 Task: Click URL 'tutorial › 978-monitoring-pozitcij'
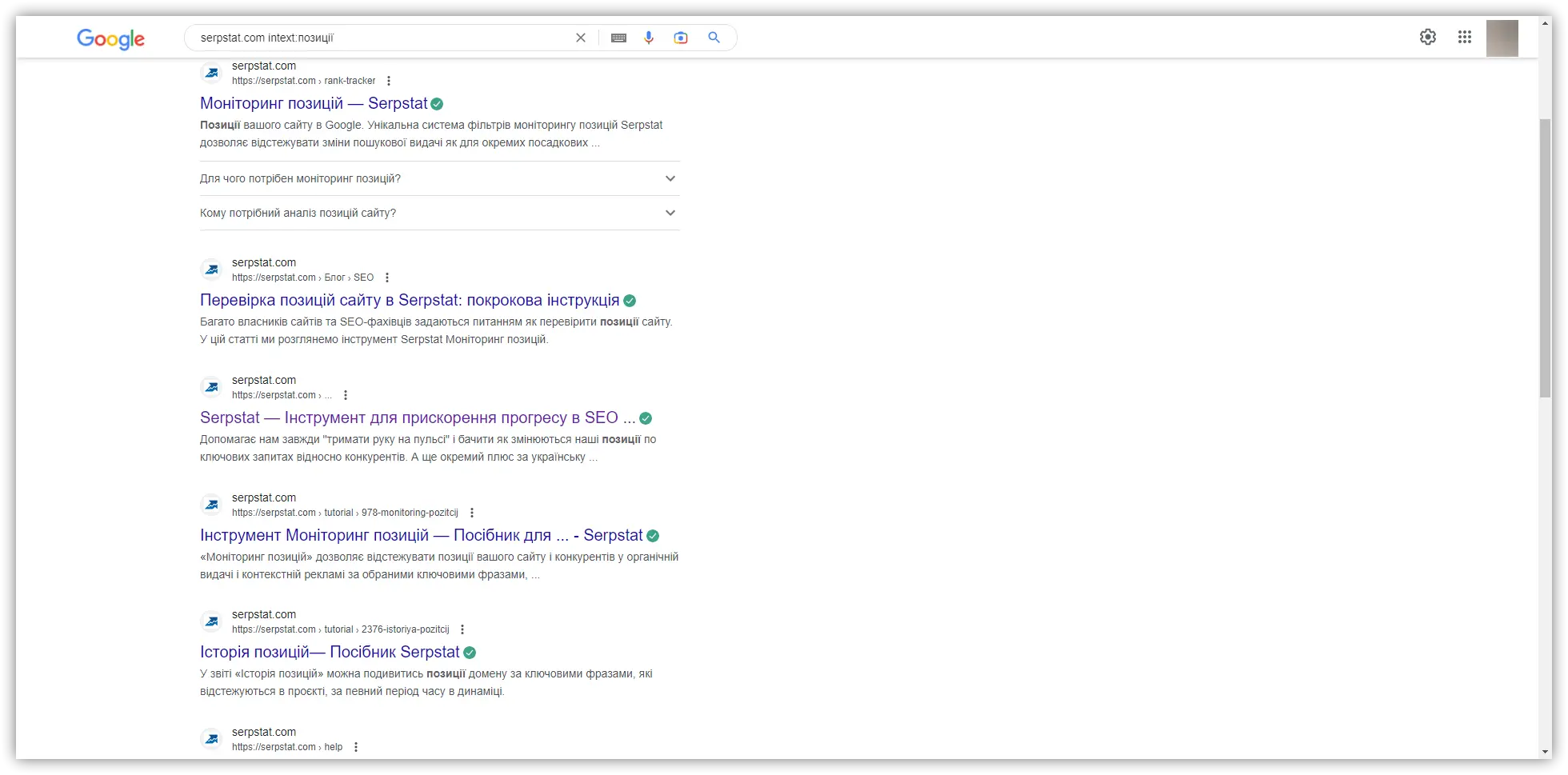coord(391,513)
